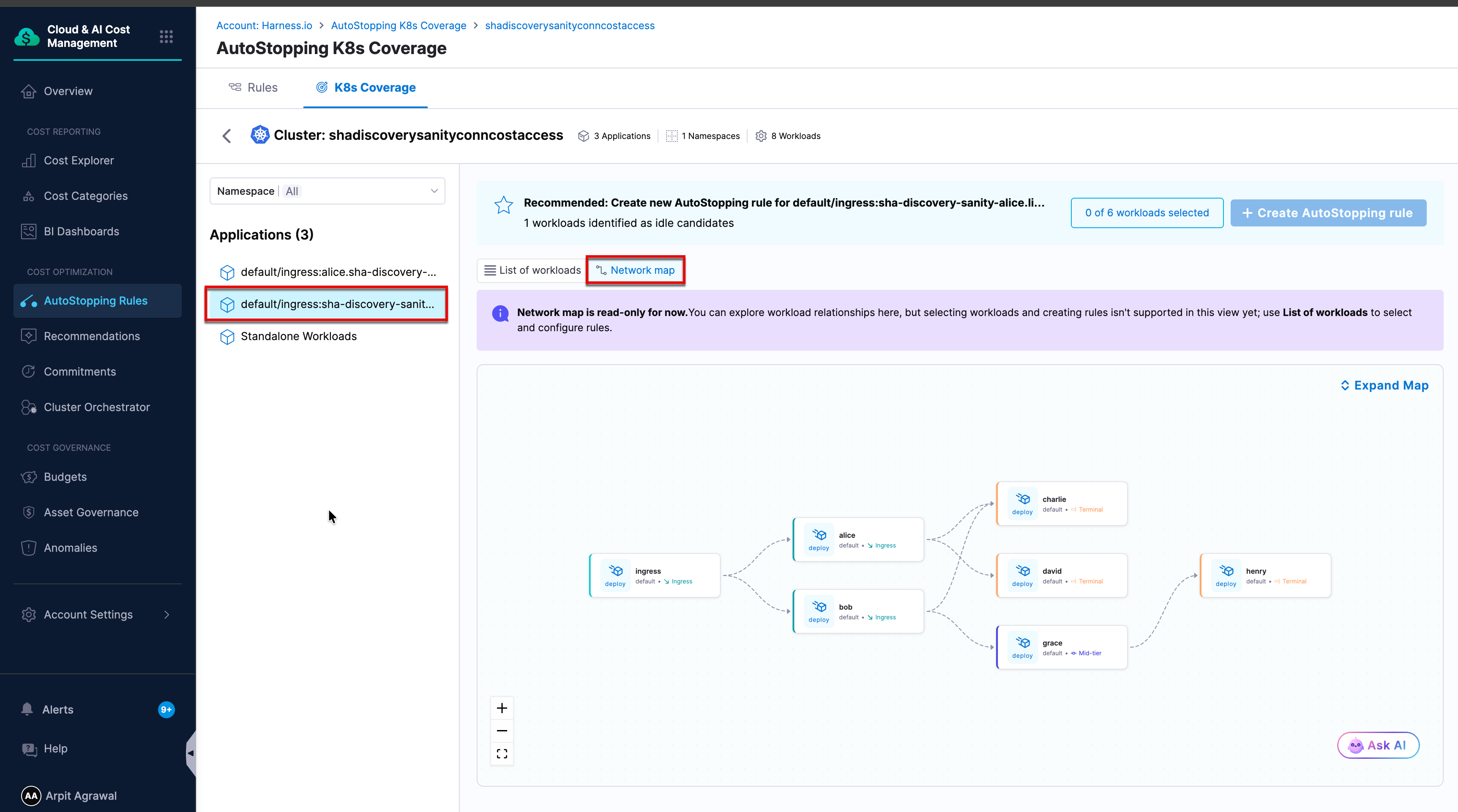The width and height of the screenshot is (1458, 812).
Task: Click the Workloads gear icon in cluster summary
Action: tap(761, 136)
